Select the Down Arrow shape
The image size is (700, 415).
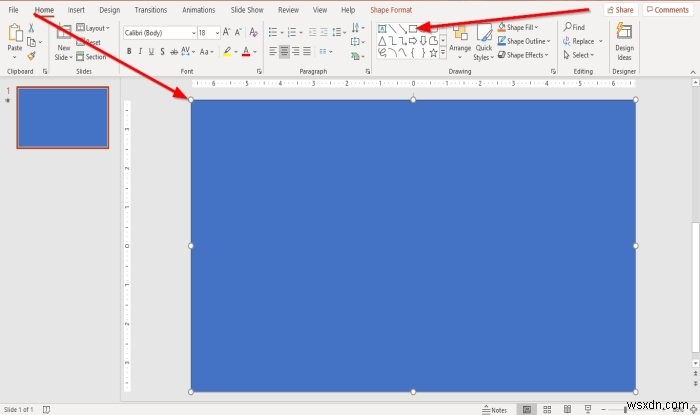coord(423,41)
